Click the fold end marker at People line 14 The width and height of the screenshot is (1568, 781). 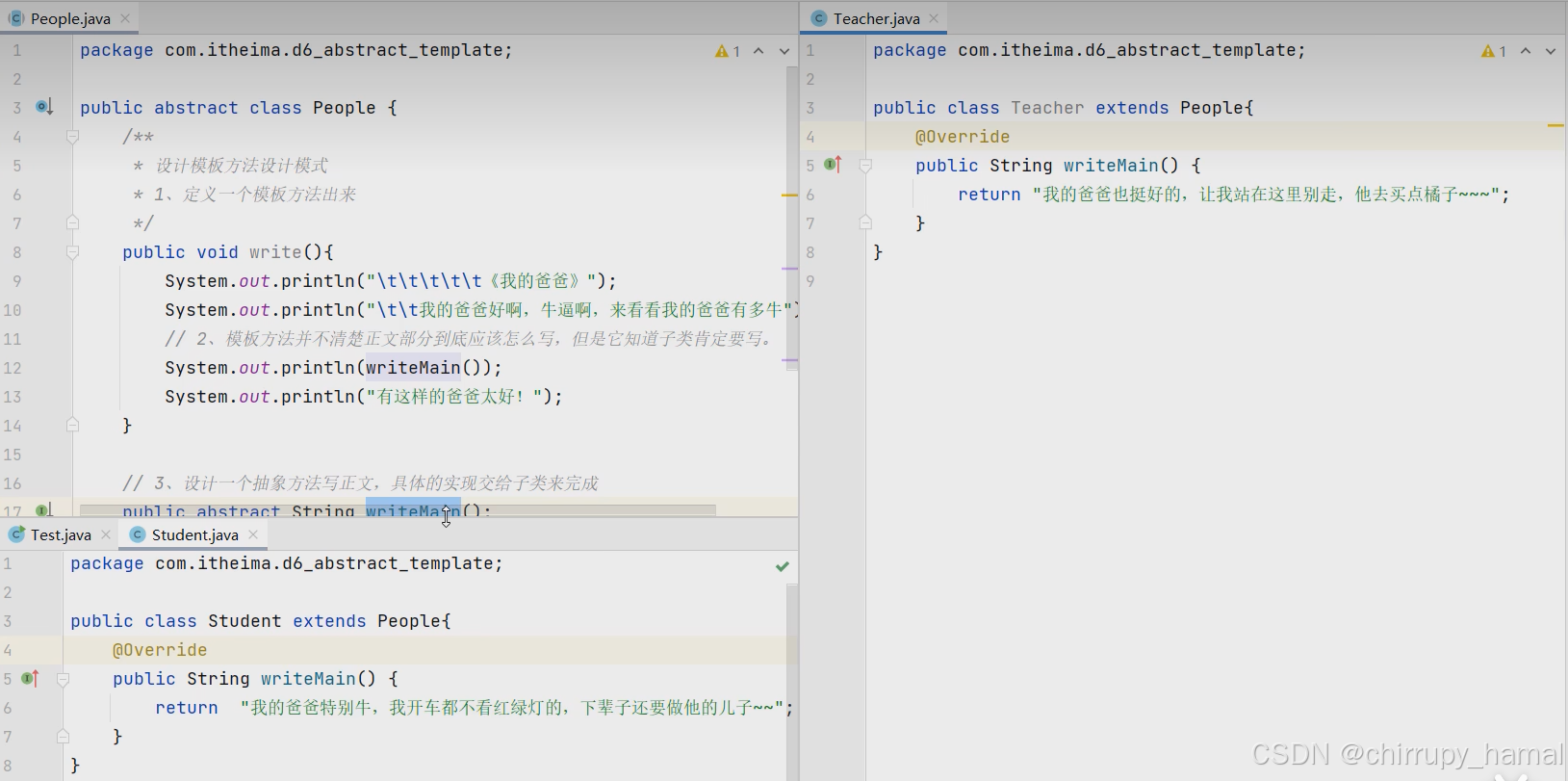pyautogui.click(x=72, y=424)
